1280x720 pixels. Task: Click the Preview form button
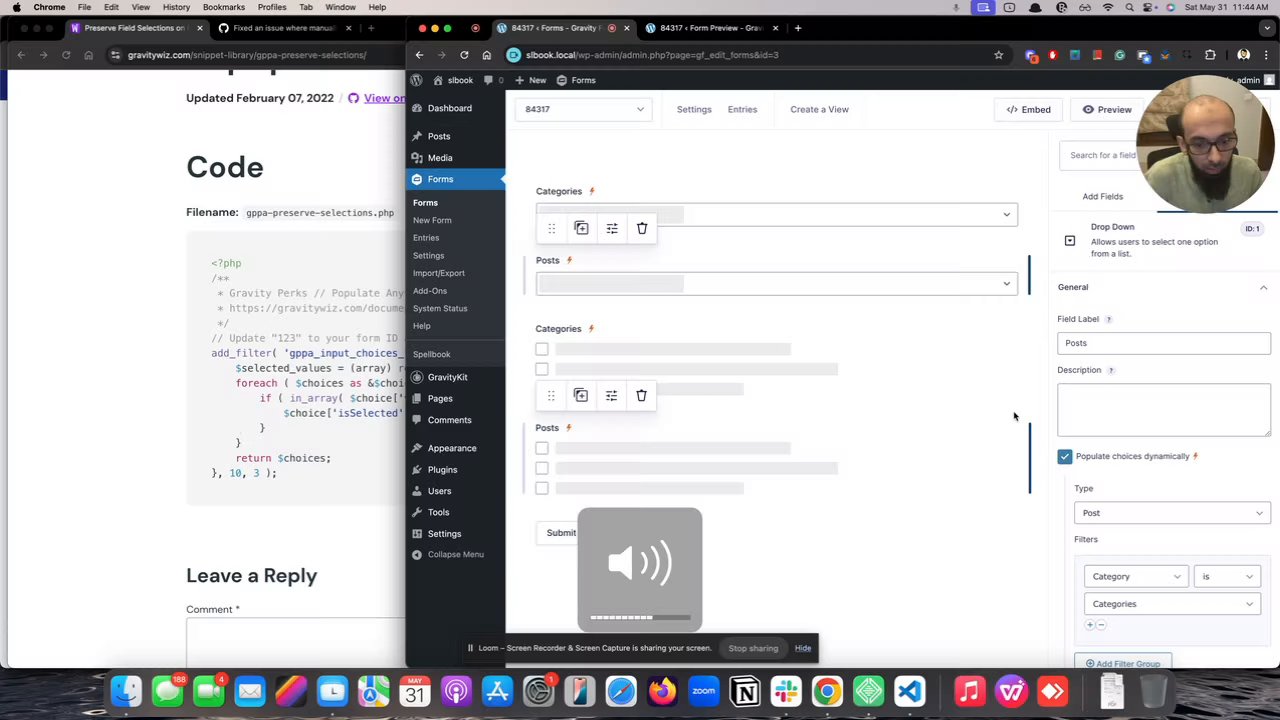1107,109
